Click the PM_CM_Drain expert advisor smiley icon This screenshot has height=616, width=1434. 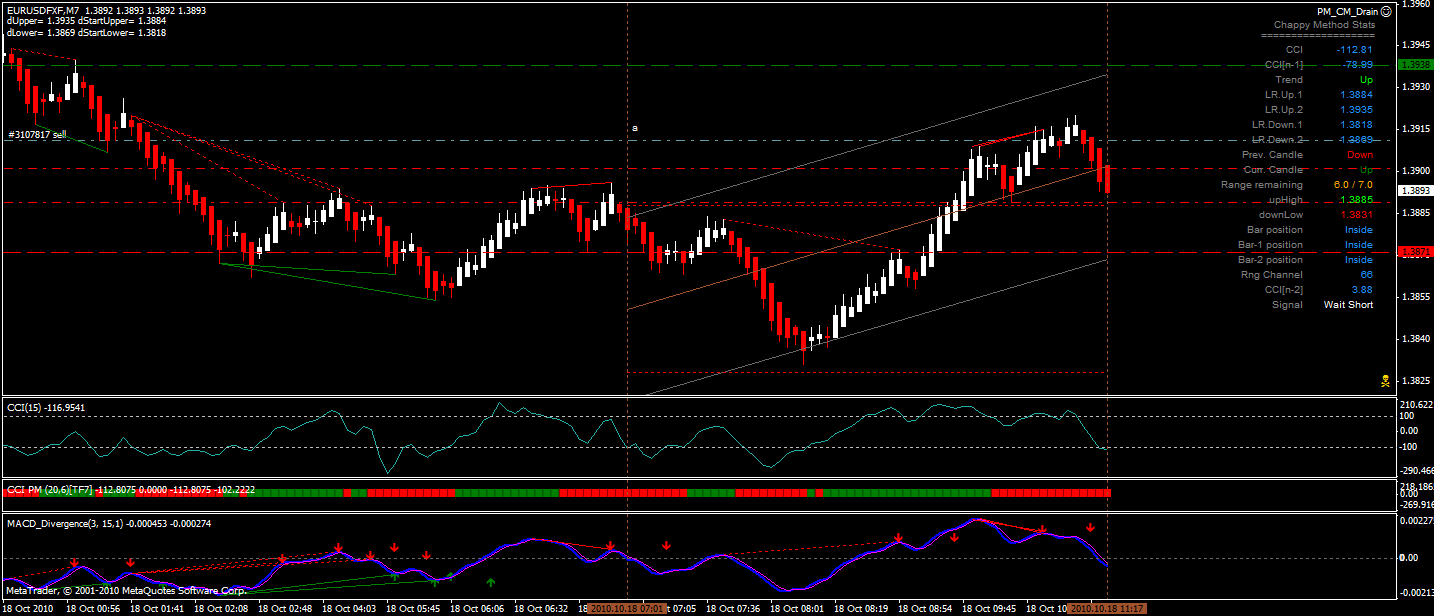pos(1387,11)
